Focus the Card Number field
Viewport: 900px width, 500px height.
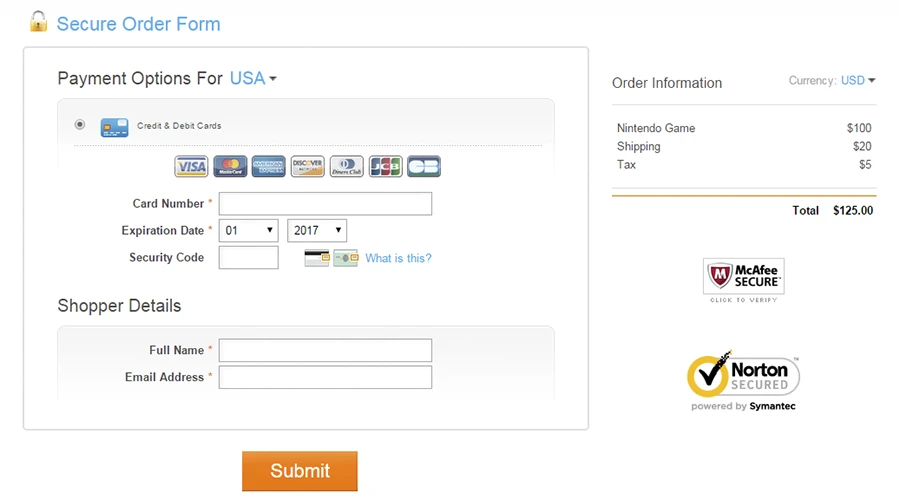(325, 204)
